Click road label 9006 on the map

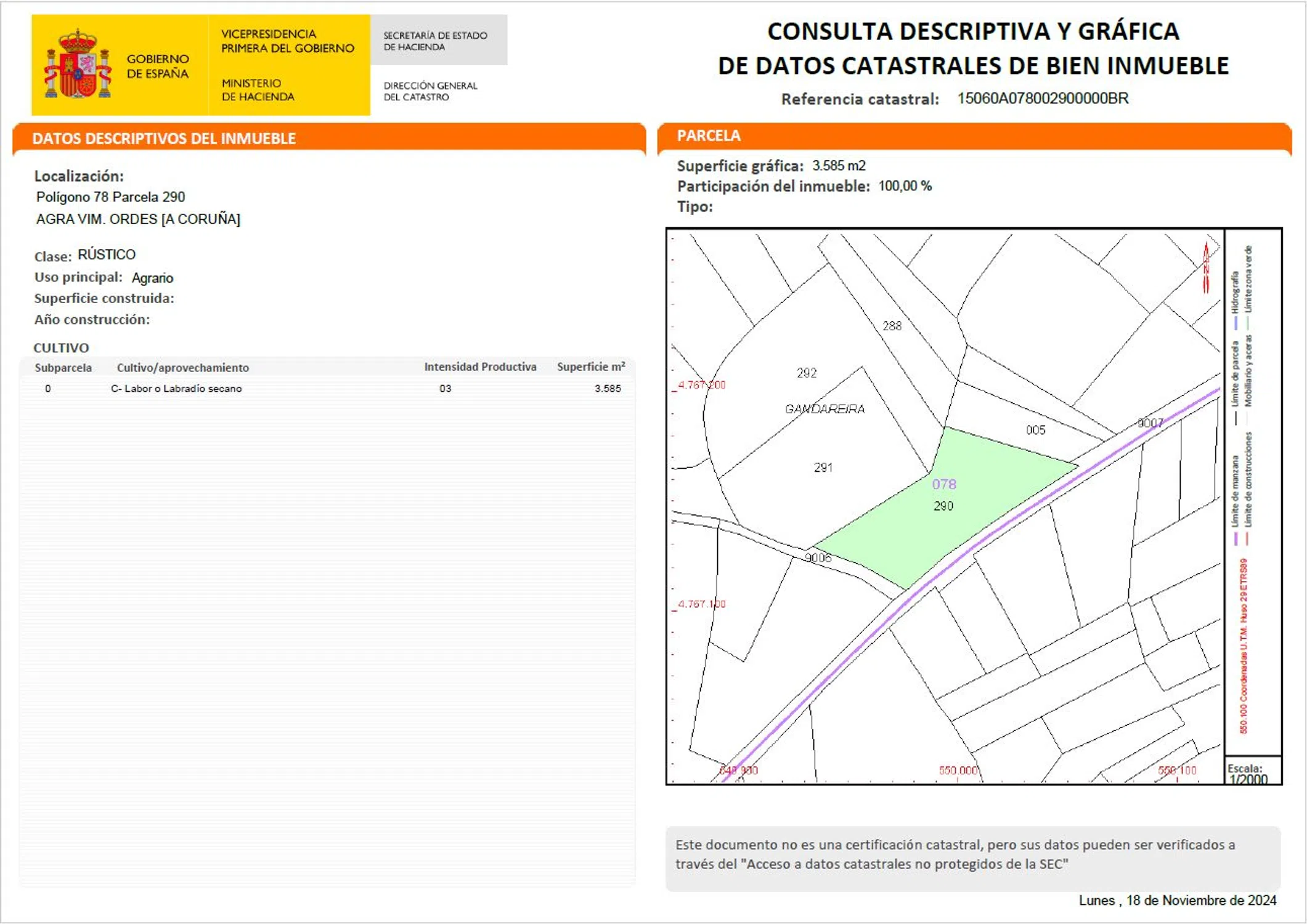tap(818, 557)
